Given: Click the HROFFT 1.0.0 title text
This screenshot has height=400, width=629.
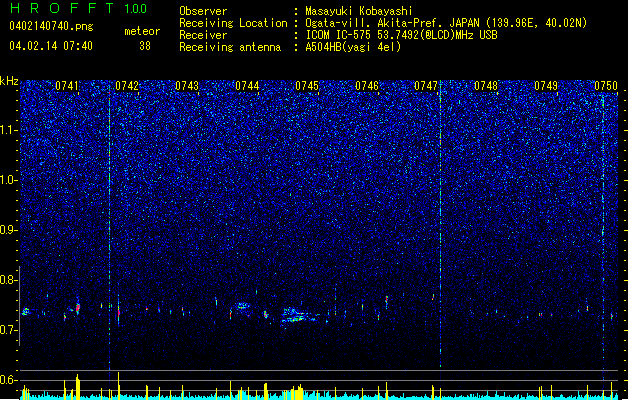Looking at the screenshot, I should 79,8.
